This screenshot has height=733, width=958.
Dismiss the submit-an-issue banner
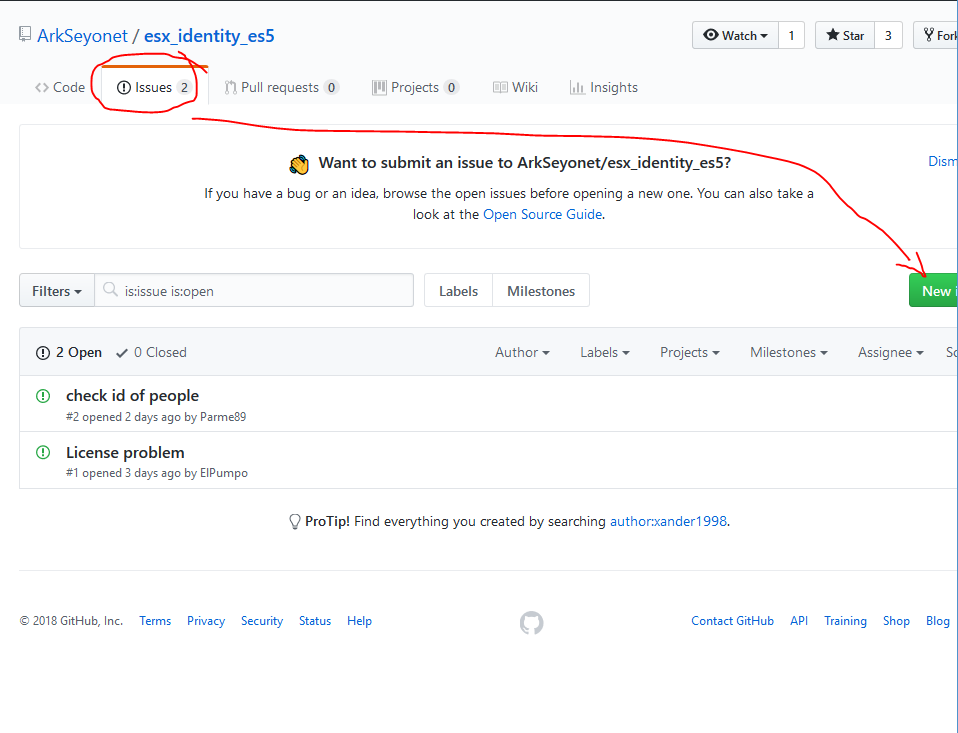coord(943,161)
